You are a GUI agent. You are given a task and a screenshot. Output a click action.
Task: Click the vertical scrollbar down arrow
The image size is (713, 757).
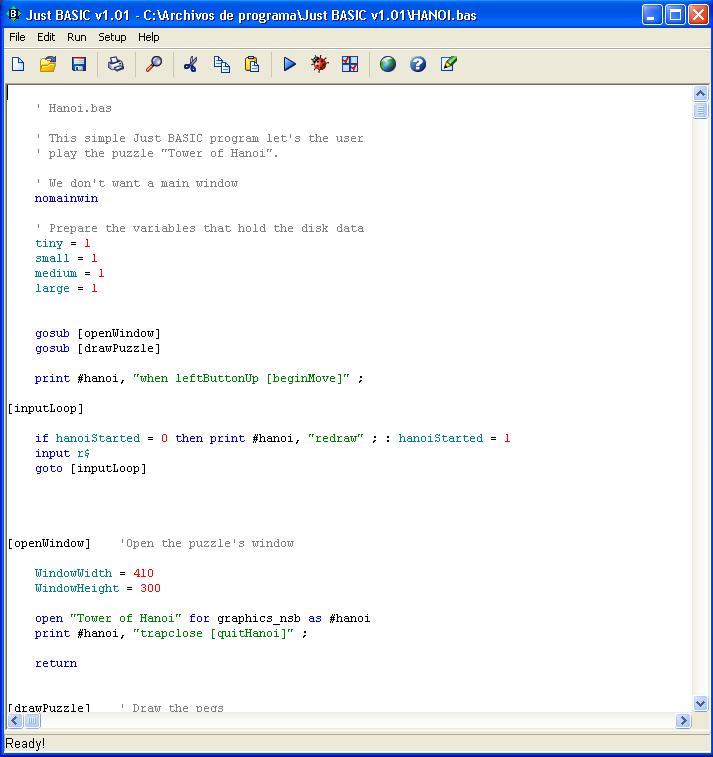(700, 703)
